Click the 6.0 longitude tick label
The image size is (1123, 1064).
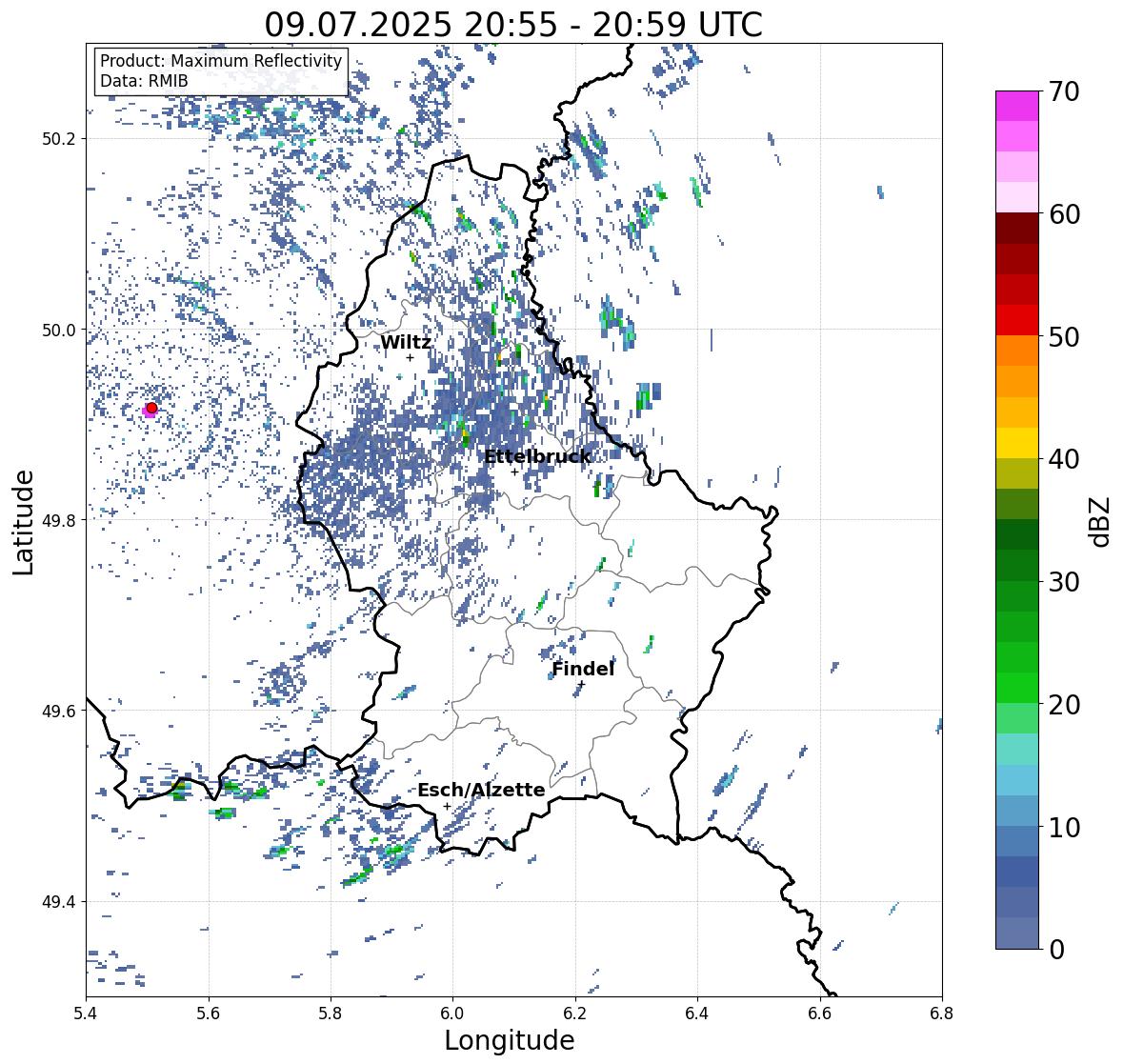click(452, 1013)
